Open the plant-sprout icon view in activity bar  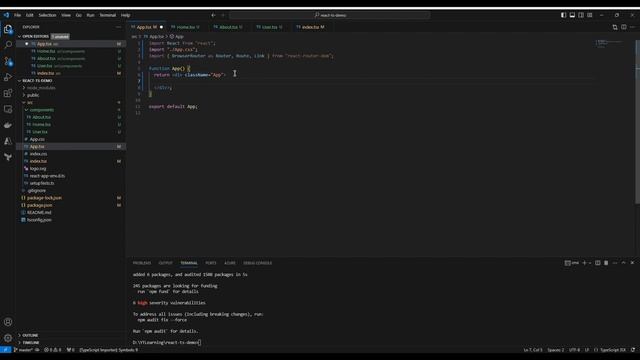pyautogui.click(x=8, y=157)
